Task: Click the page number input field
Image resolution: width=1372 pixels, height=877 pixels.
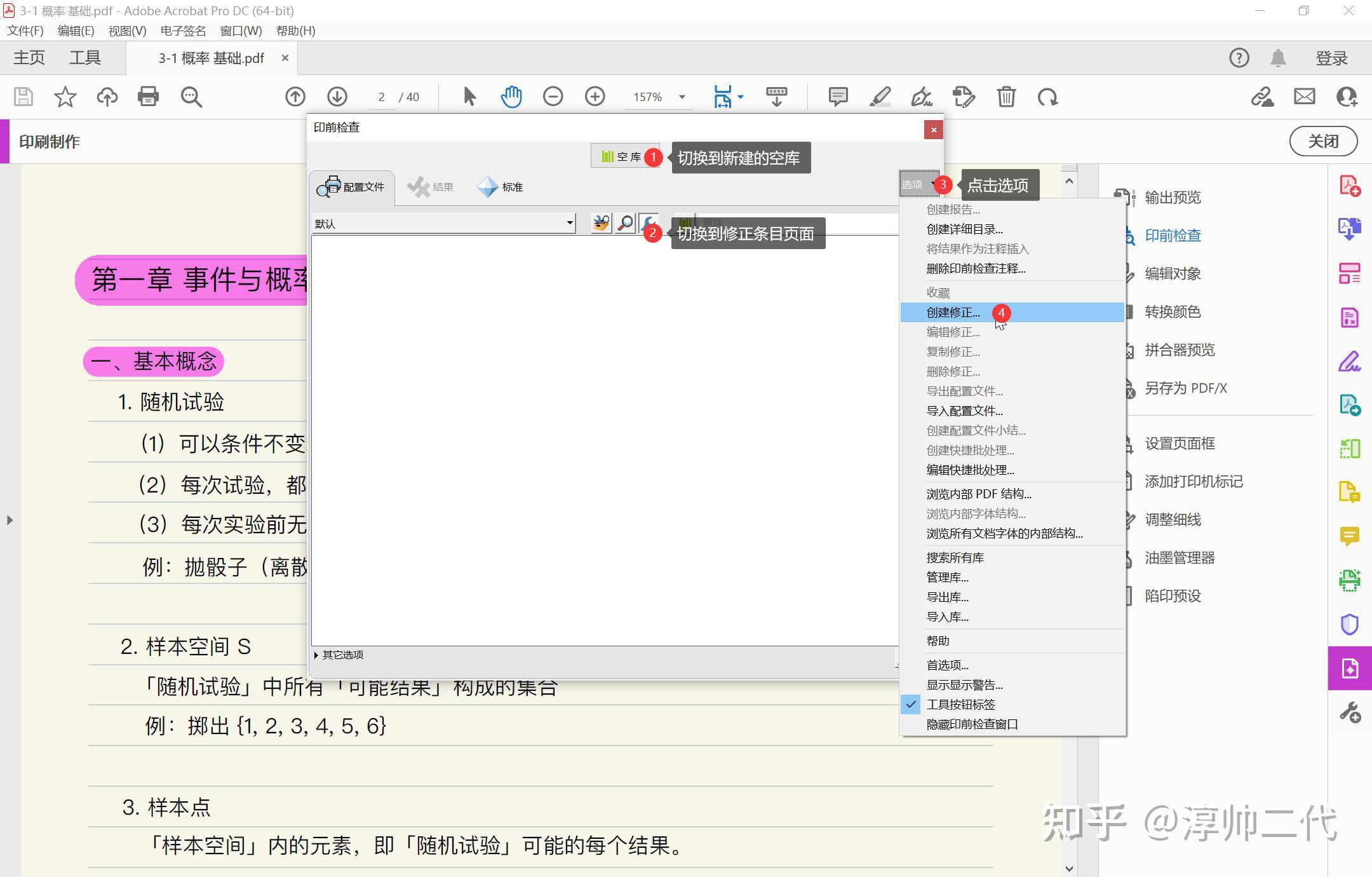Action: click(381, 97)
